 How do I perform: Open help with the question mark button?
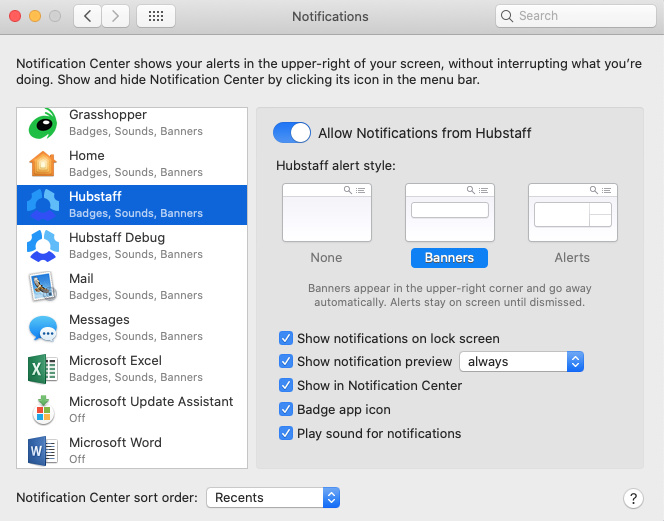pyautogui.click(x=633, y=499)
